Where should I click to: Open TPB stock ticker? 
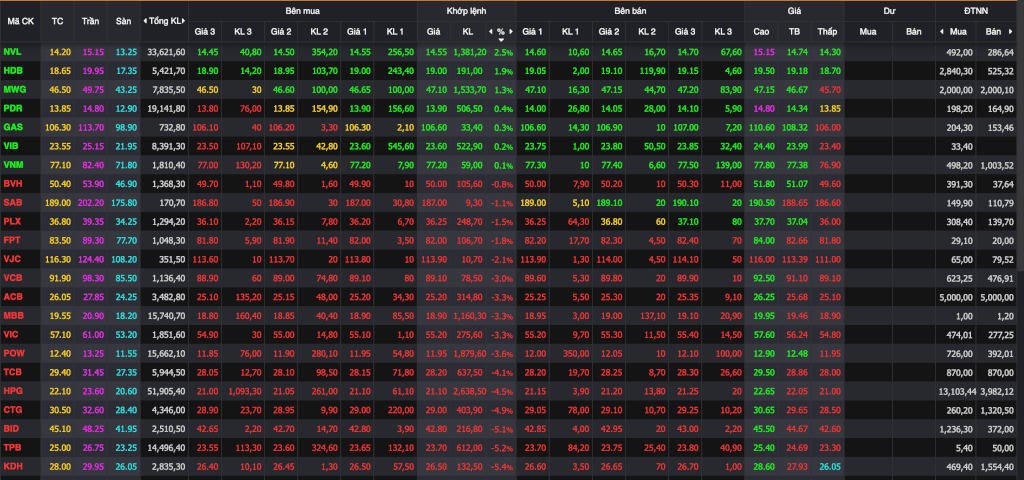point(12,449)
